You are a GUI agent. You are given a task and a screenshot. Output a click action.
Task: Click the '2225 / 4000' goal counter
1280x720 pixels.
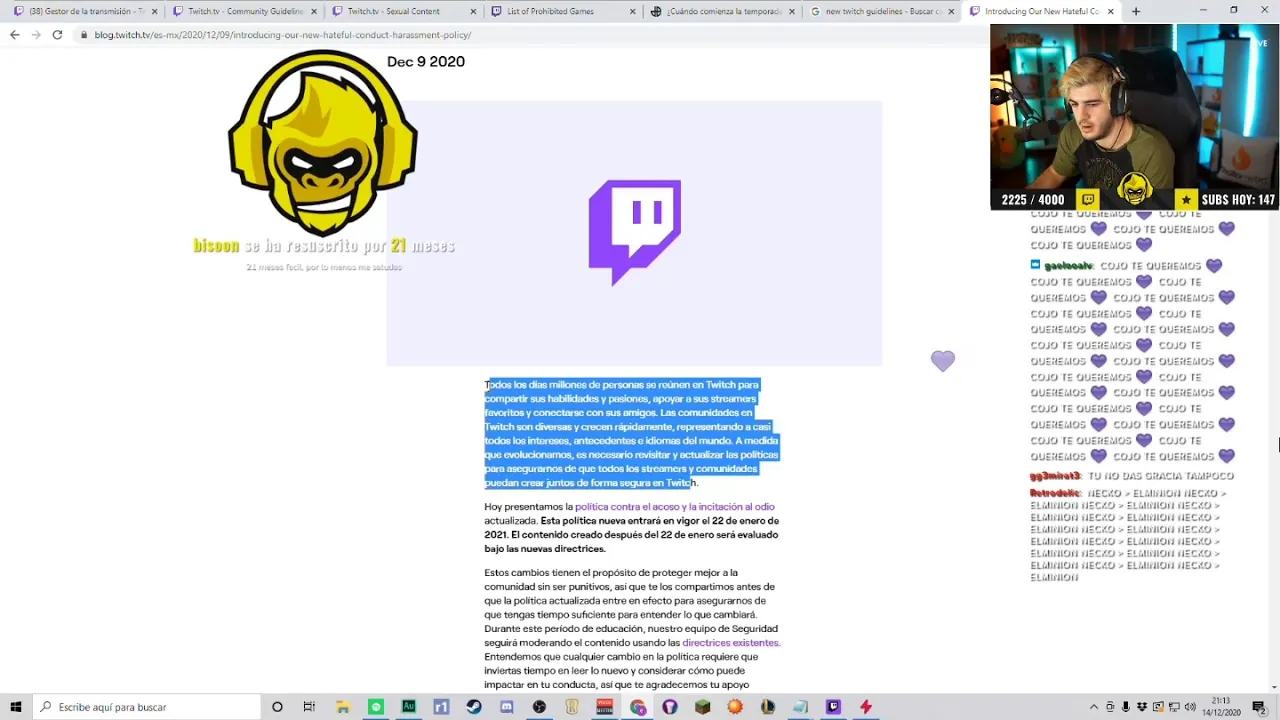pos(1033,200)
